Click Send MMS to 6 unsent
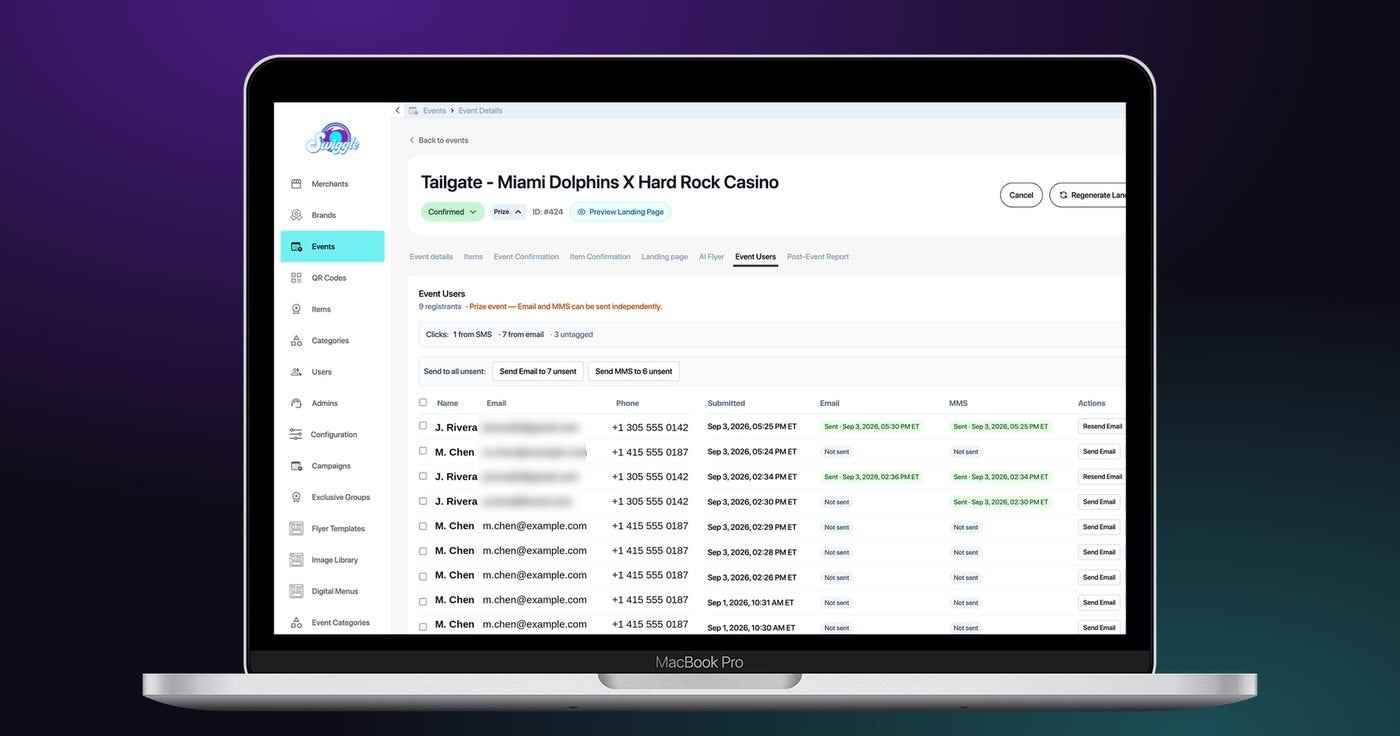The width and height of the screenshot is (1400, 736). (x=634, y=371)
